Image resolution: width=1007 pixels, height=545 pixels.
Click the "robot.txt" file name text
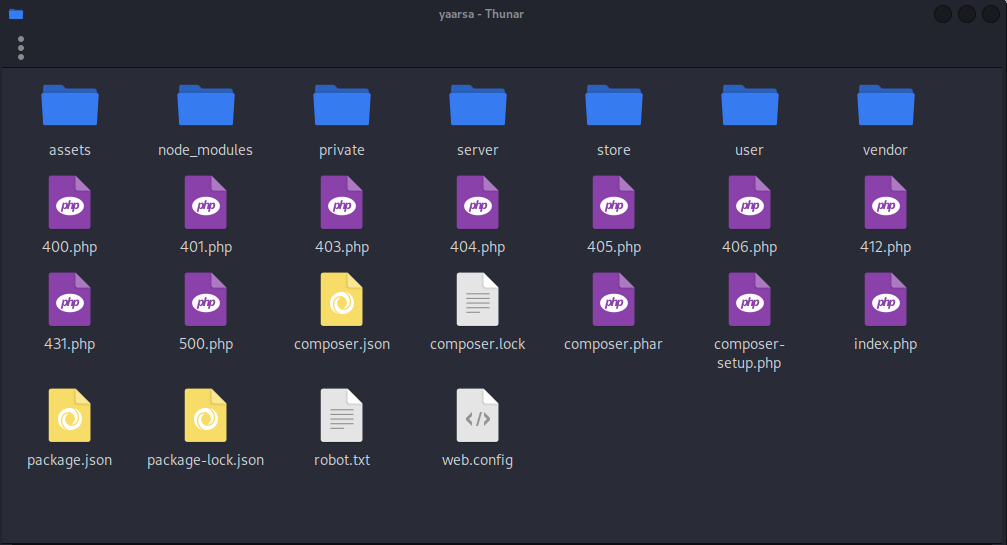coord(342,460)
